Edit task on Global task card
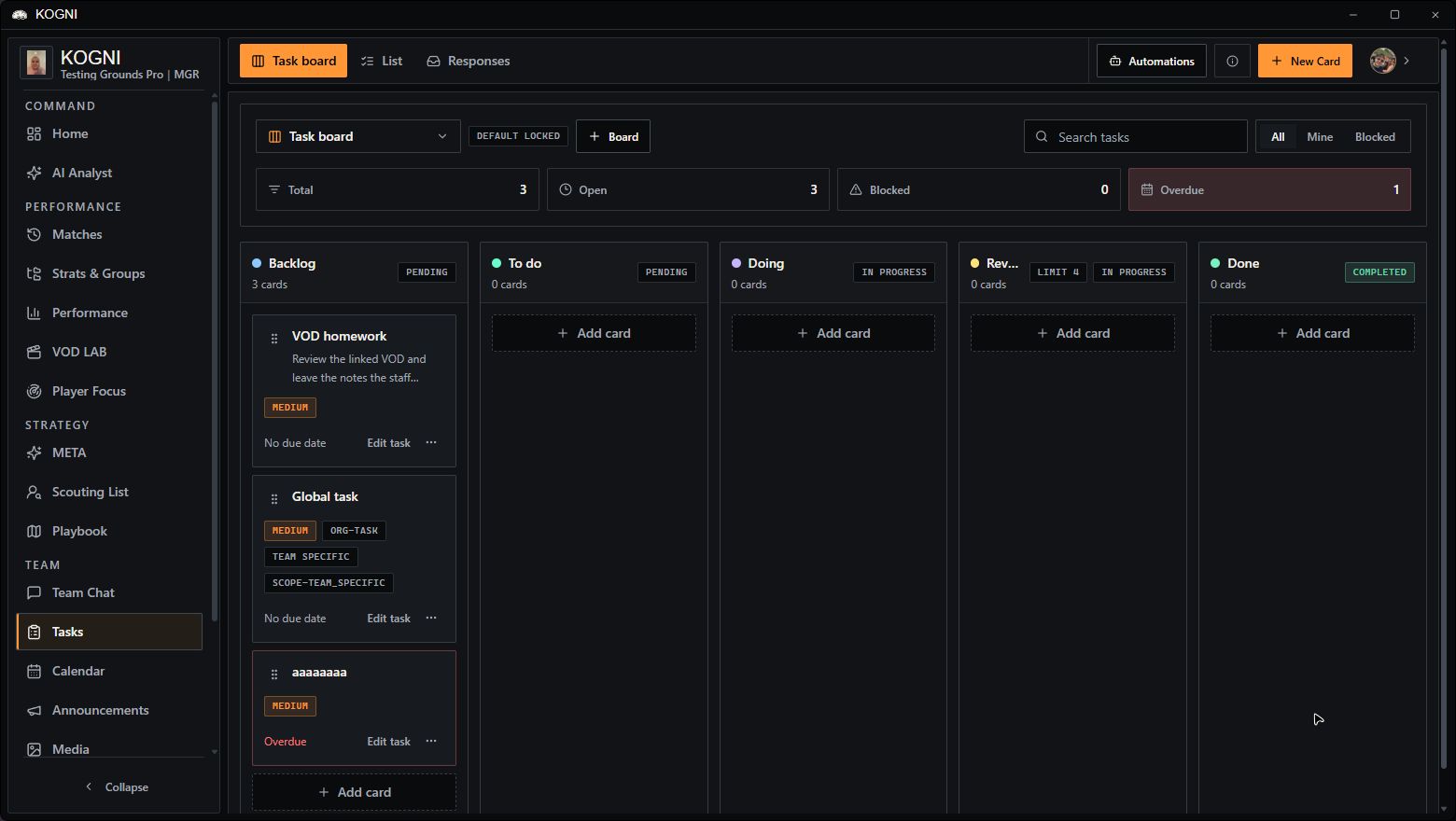The image size is (1456, 821). (x=388, y=619)
